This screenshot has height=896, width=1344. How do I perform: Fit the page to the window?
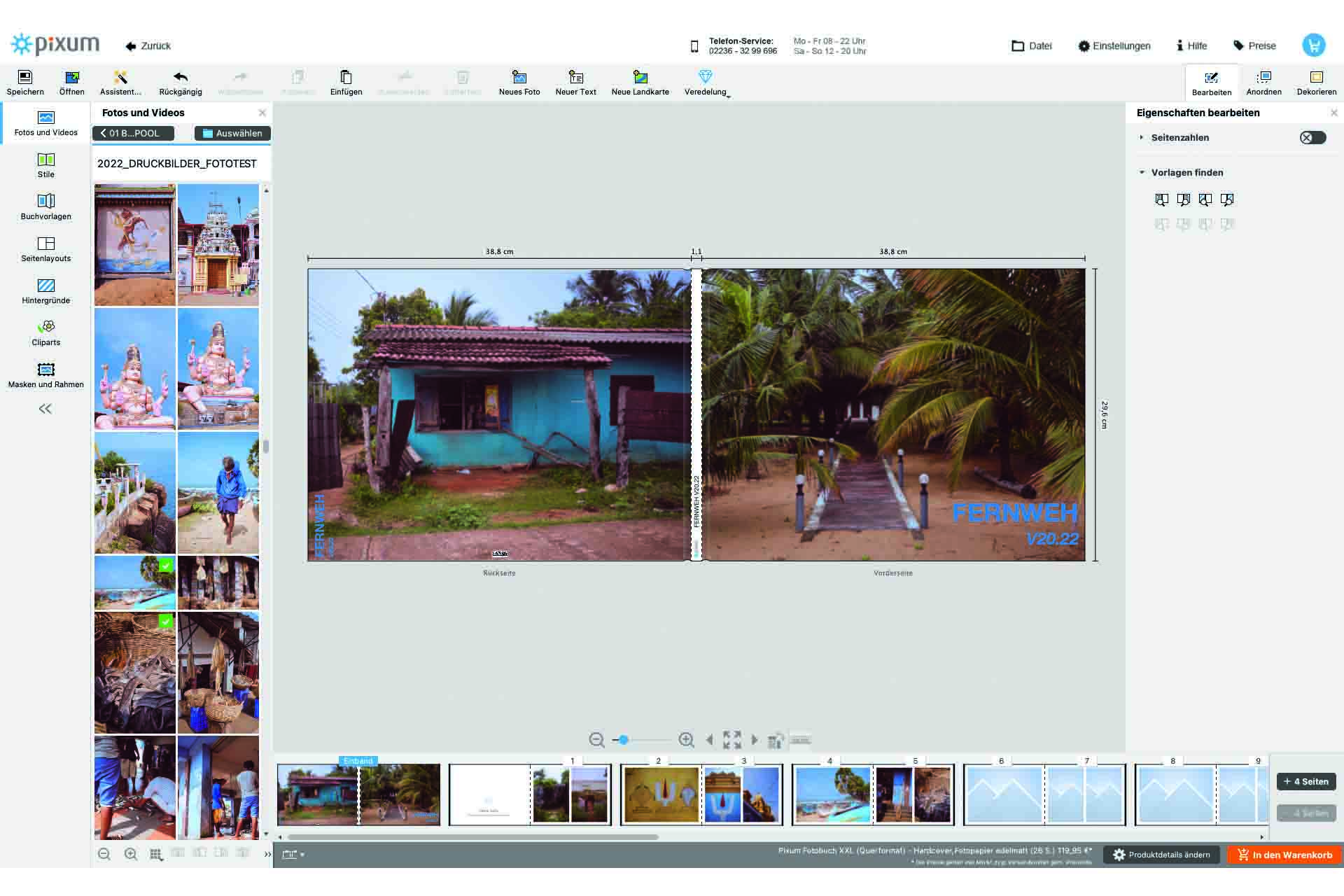point(732,740)
